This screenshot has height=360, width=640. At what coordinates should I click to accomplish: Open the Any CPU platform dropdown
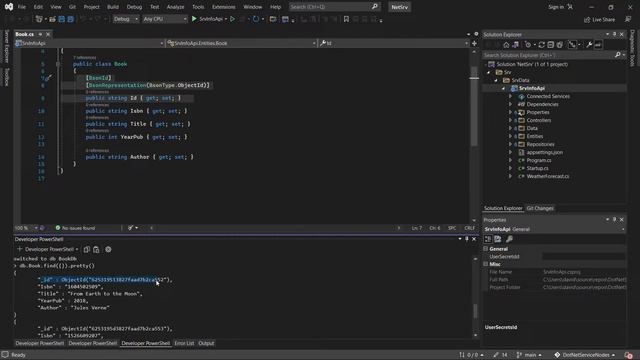(x=164, y=19)
